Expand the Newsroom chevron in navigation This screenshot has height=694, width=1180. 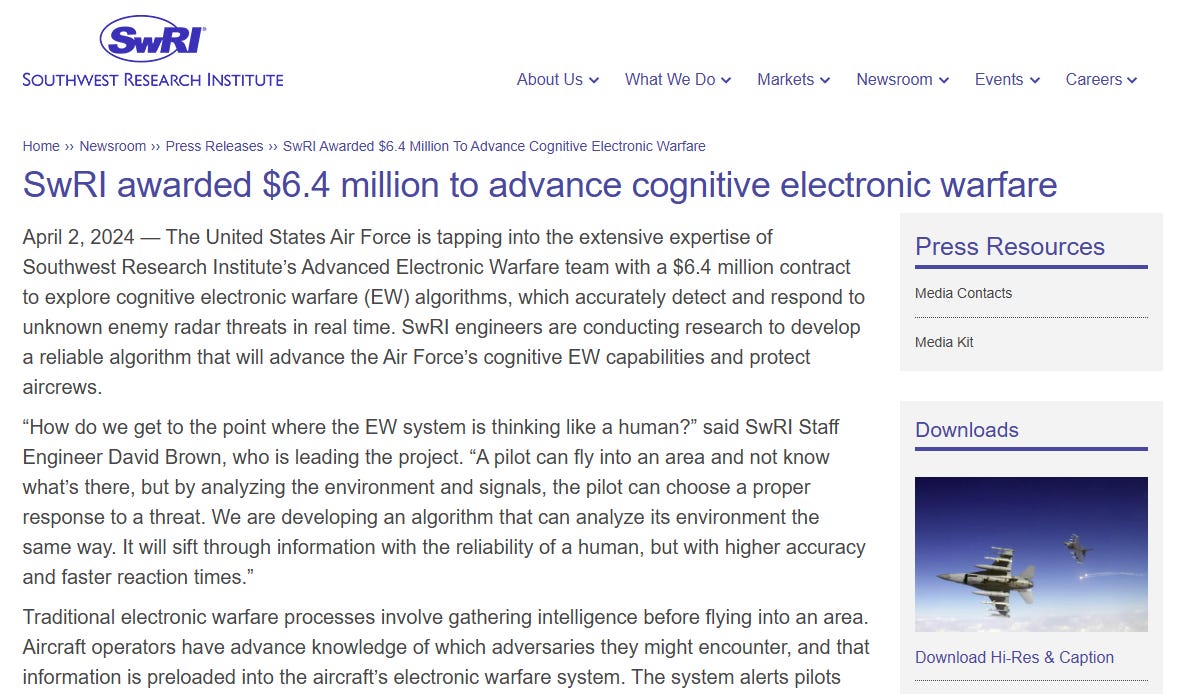(944, 81)
